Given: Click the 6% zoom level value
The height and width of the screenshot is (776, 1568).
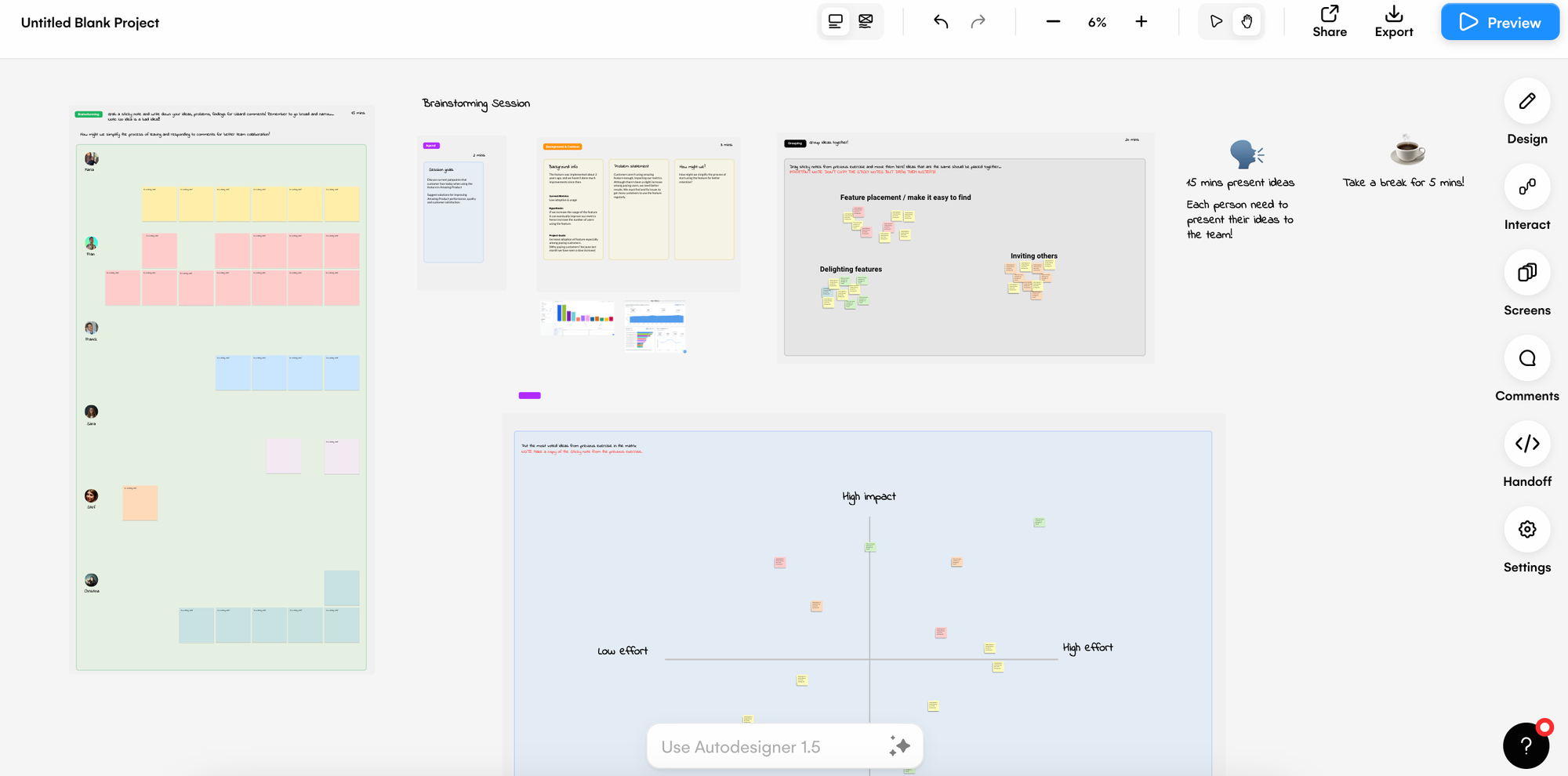Looking at the screenshot, I should [x=1097, y=23].
